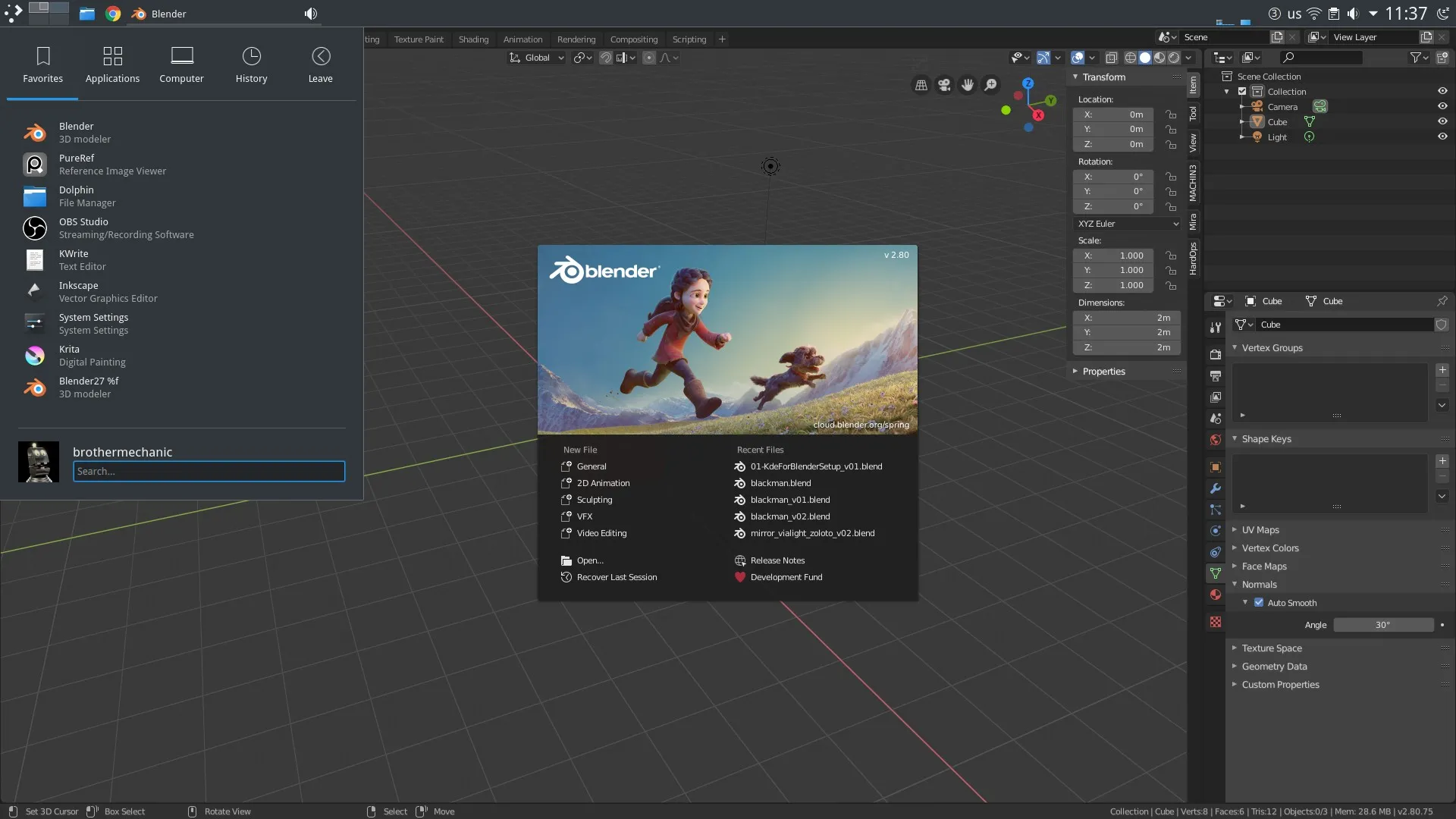Open the World properties tab icon
1456x819 pixels.
pyautogui.click(x=1216, y=439)
